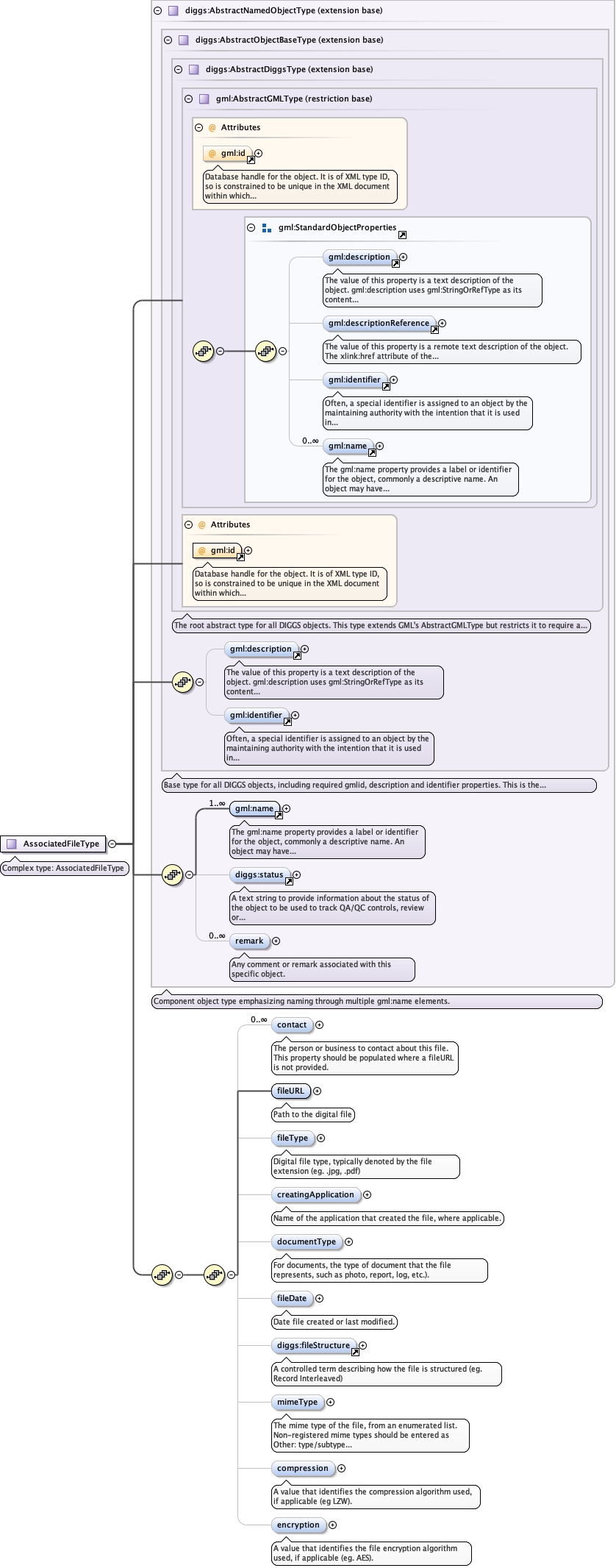
Task: Click the compression element
Action: tap(302, 1468)
